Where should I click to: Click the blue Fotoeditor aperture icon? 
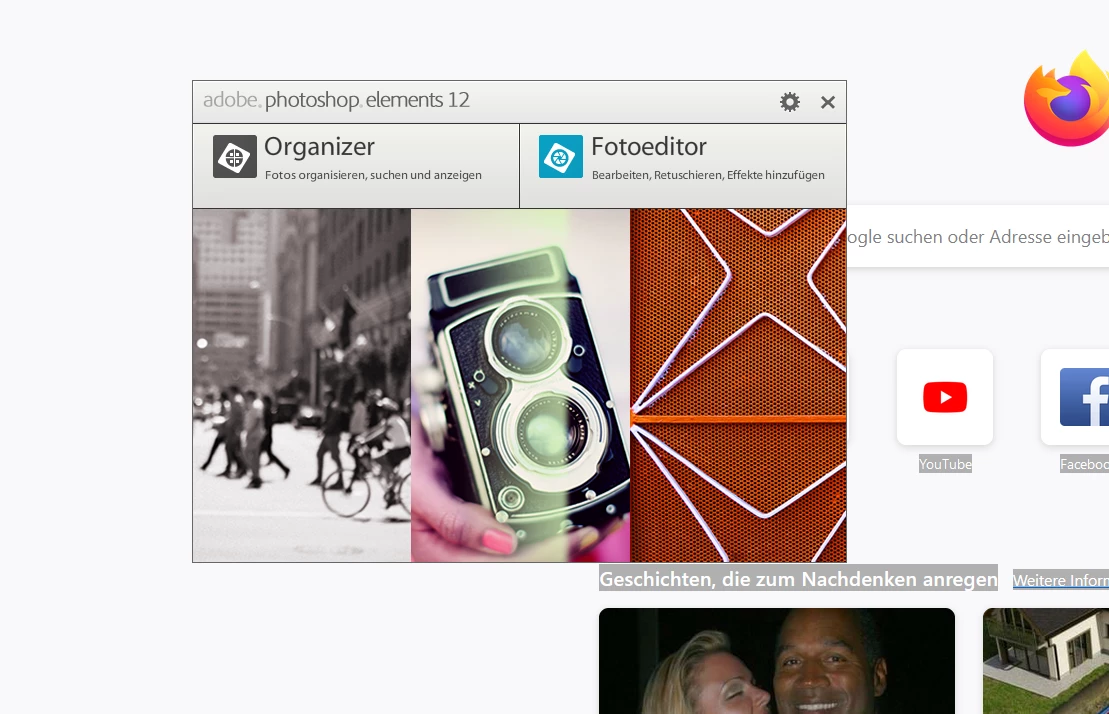561,156
